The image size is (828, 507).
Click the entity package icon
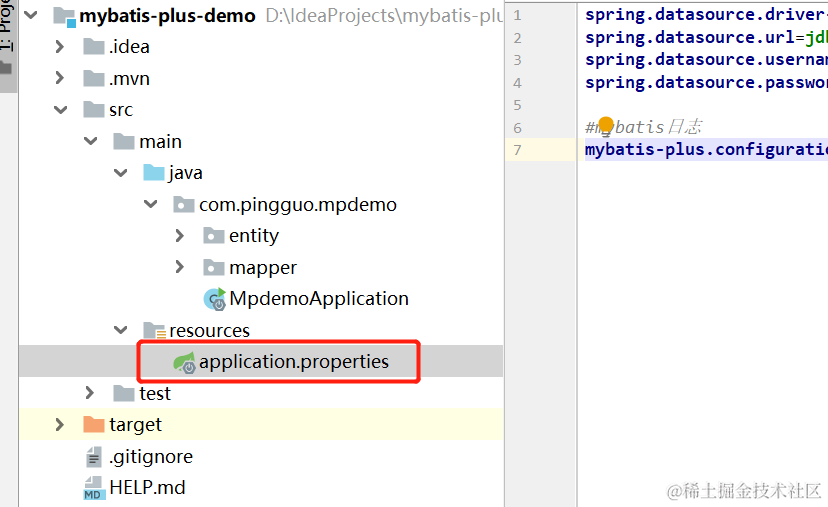(x=214, y=236)
